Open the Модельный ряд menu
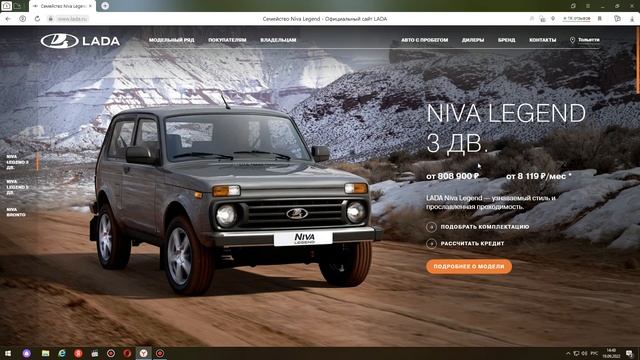The height and width of the screenshot is (360, 640). click(x=171, y=40)
